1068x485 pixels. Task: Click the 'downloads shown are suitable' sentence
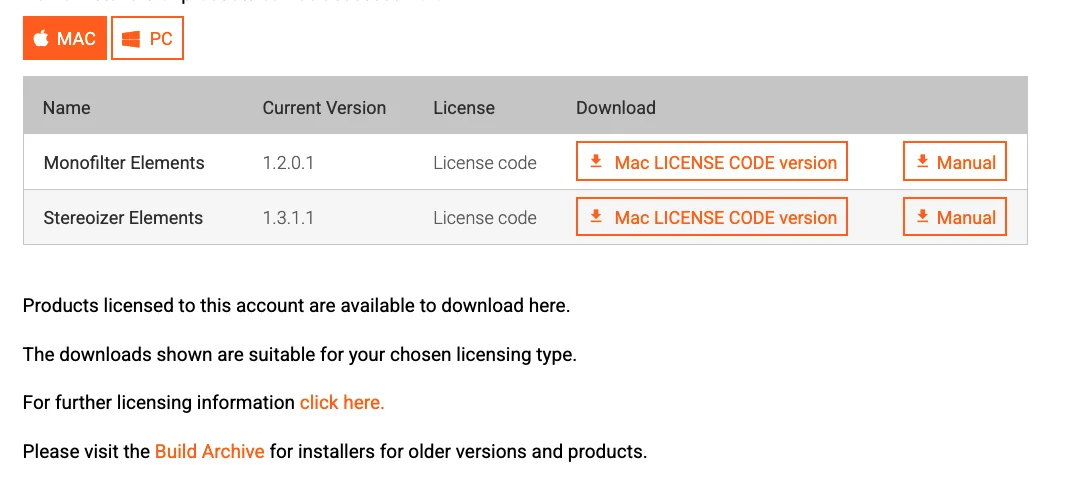(x=300, y=354)
